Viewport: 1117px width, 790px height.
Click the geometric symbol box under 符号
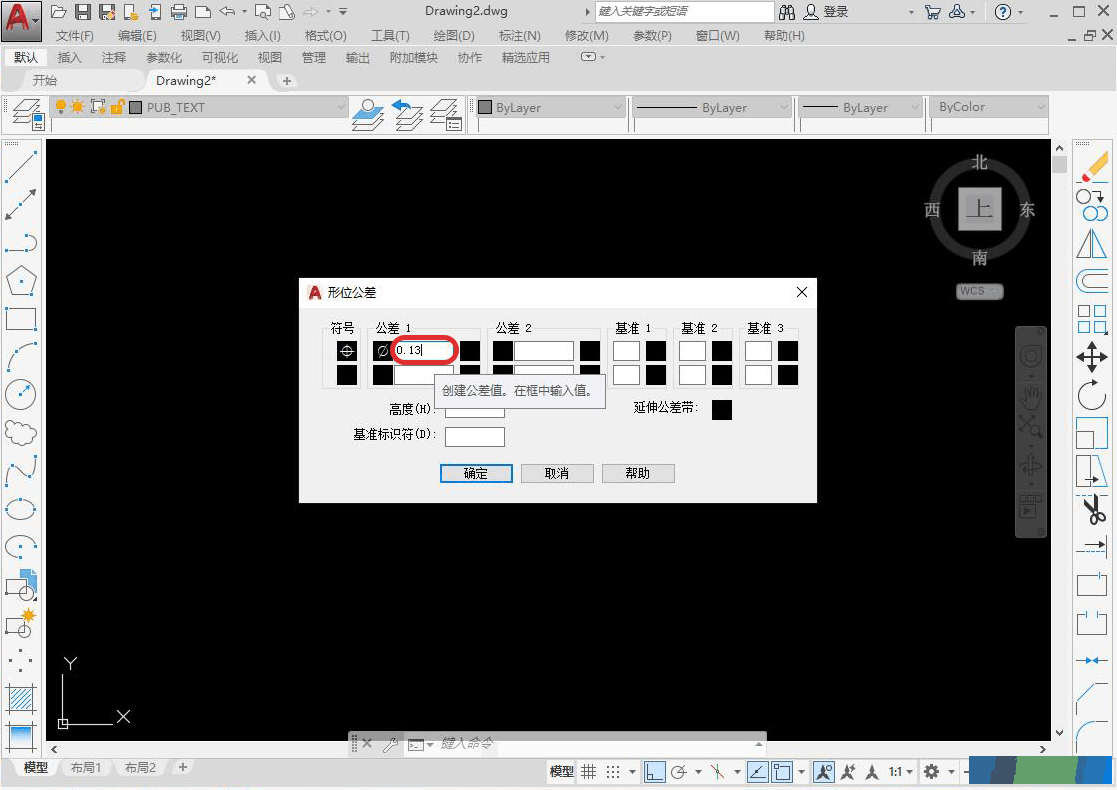(347, 350)
